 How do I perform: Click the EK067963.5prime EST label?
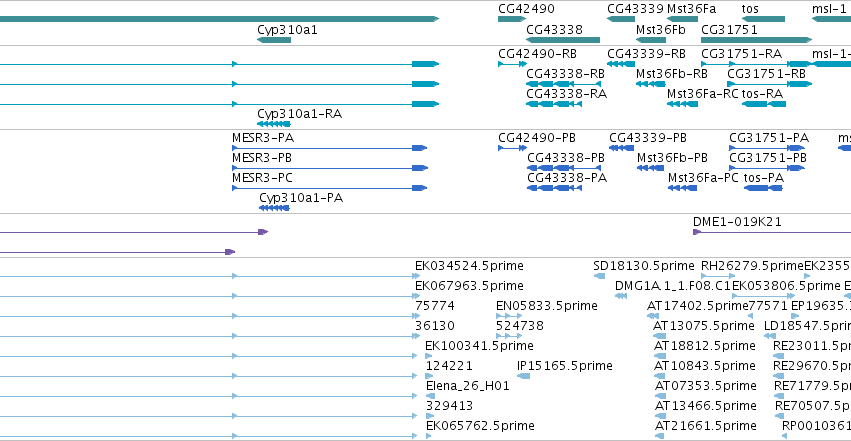[x=469, y=286]
